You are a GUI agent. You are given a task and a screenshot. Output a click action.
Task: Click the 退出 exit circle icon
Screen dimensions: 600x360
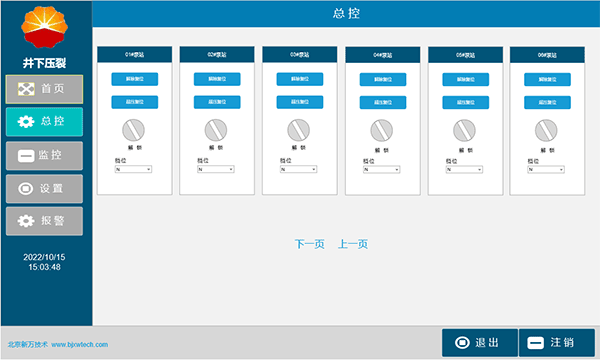[x=462, y=342]
